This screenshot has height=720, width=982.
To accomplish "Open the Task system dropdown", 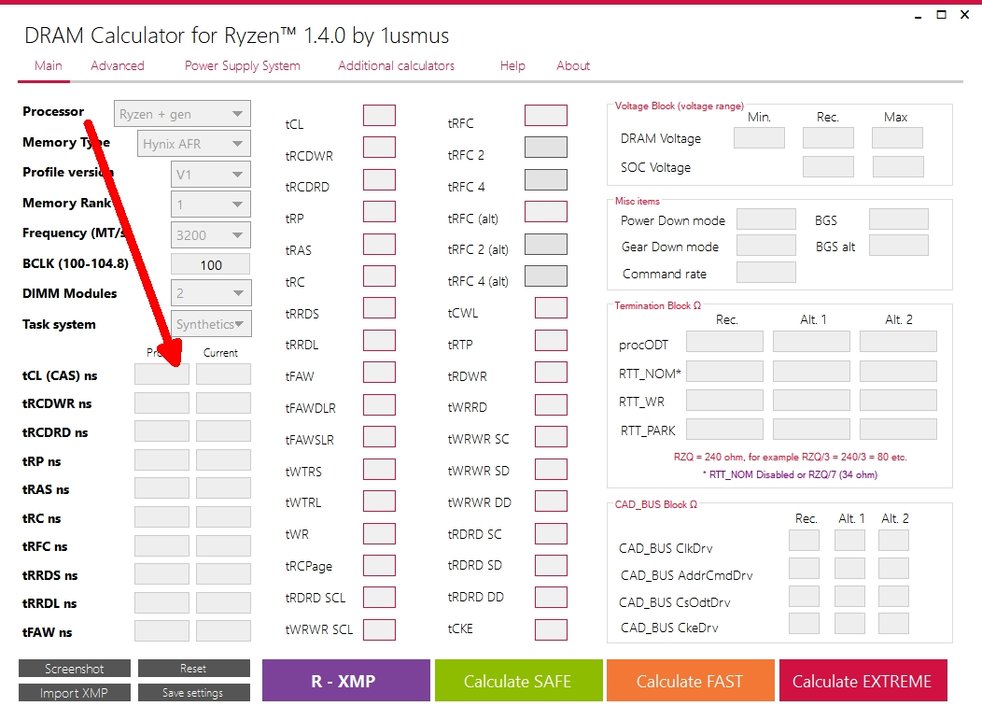I will pyautogui.click(x=210, y=324).
